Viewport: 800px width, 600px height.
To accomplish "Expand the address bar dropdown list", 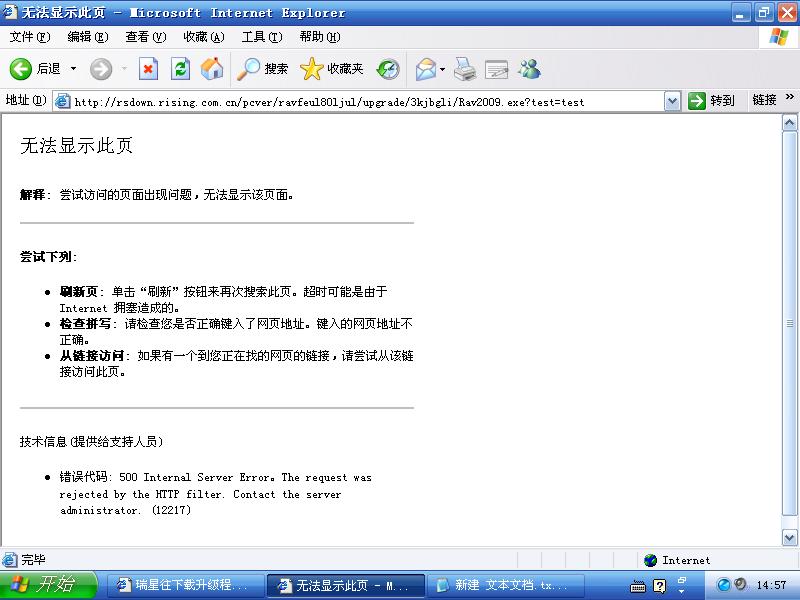I will click(x=672, y=102).
